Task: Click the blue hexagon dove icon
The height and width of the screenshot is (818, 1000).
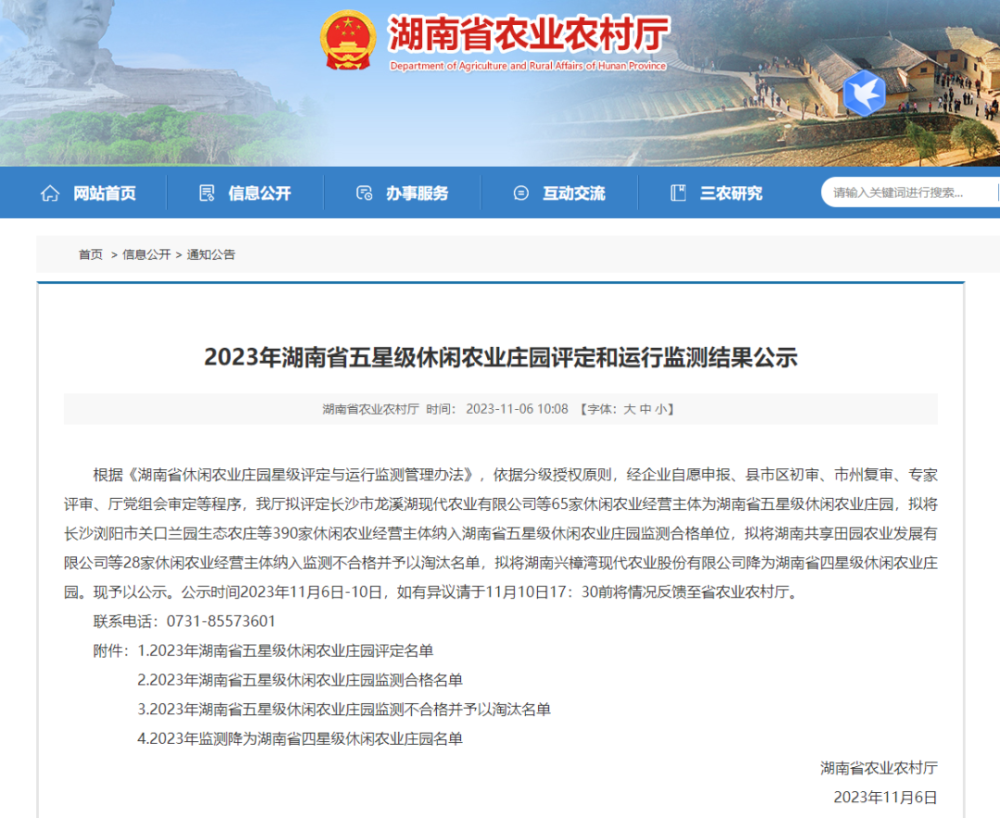Action: coord(864,92)
